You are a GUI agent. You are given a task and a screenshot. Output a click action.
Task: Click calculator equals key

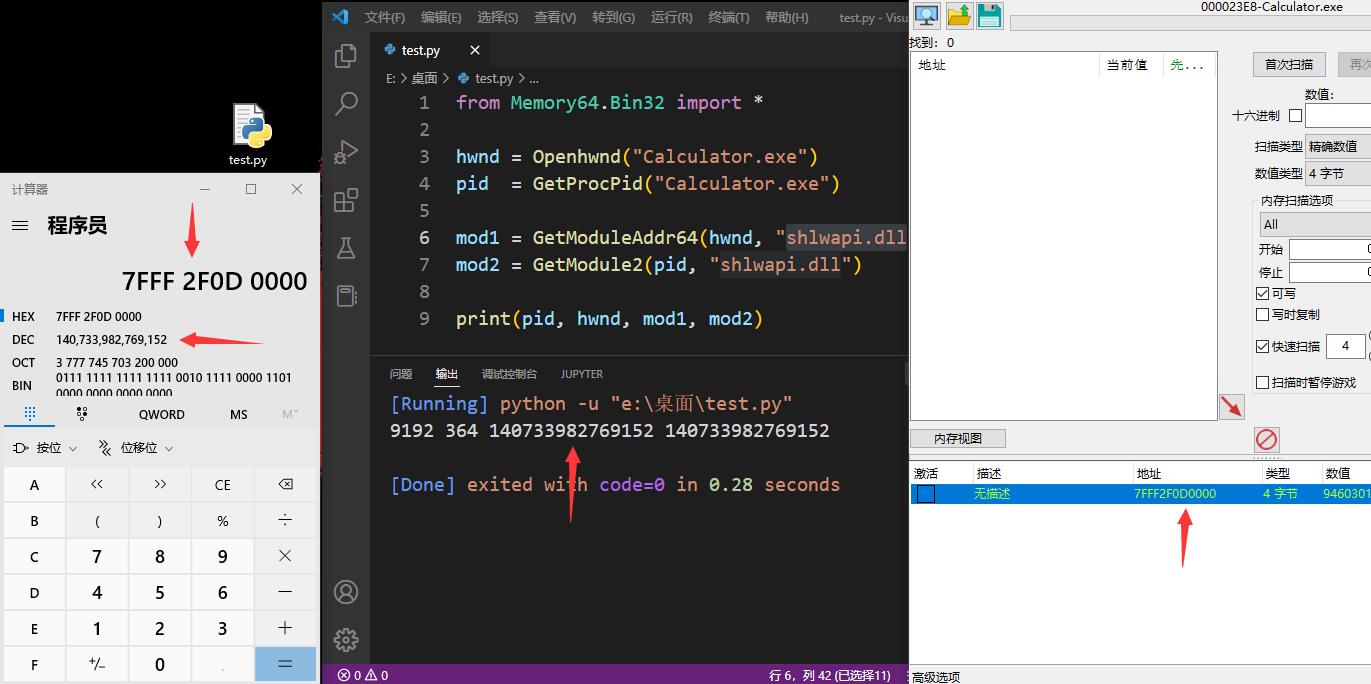[x=285, y=664]
